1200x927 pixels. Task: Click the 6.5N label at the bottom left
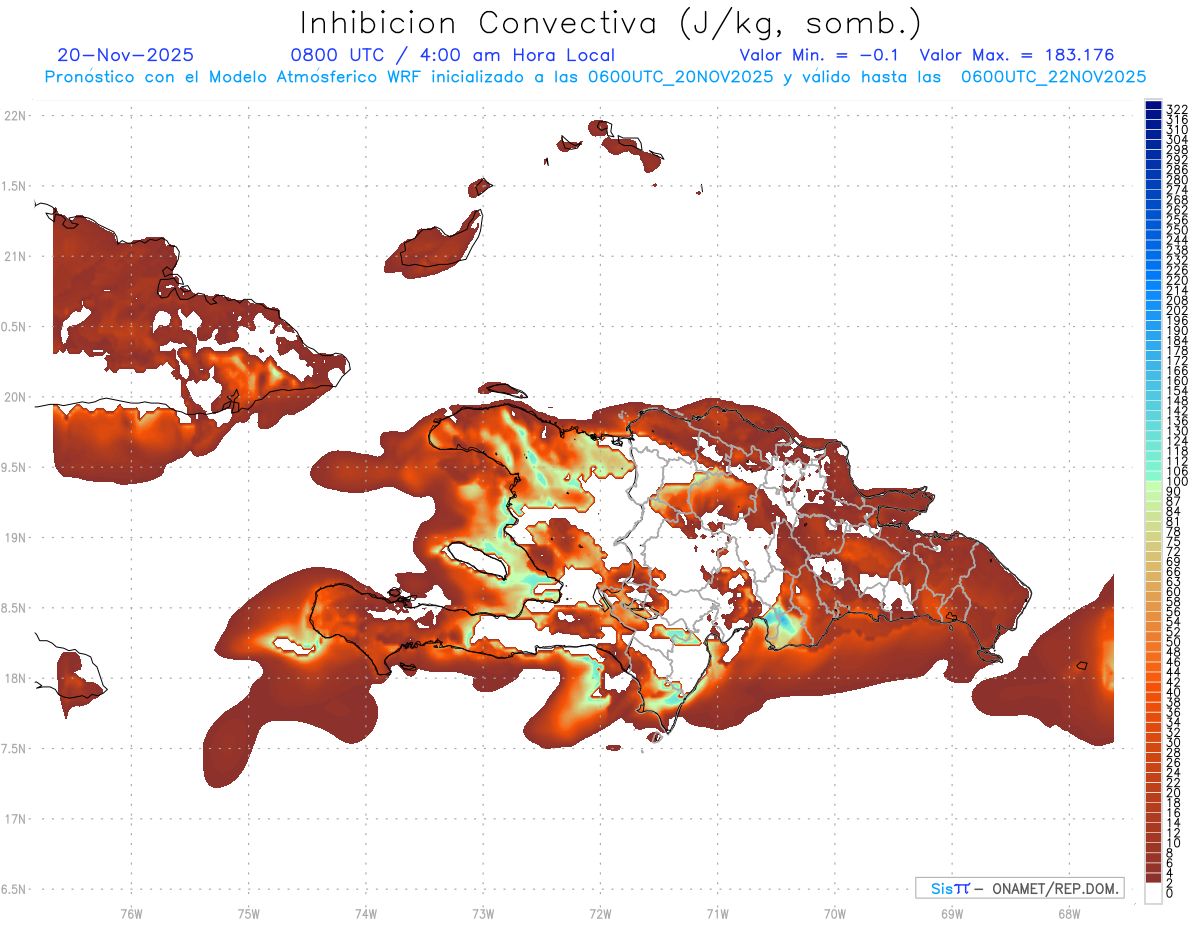click(15, 889)
